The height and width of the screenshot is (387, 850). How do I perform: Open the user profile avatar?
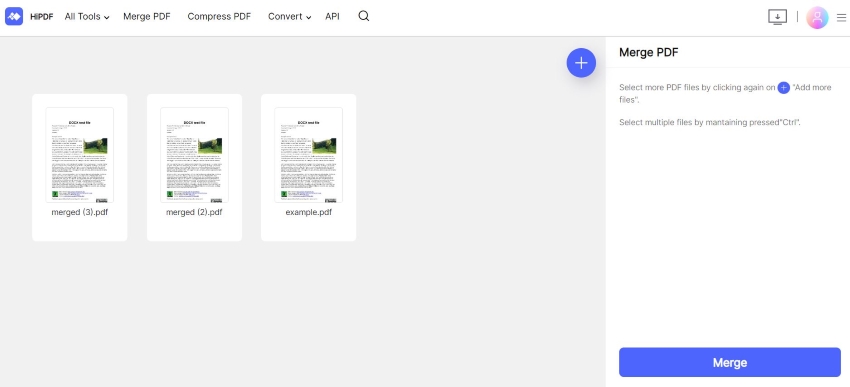[817, 17]
